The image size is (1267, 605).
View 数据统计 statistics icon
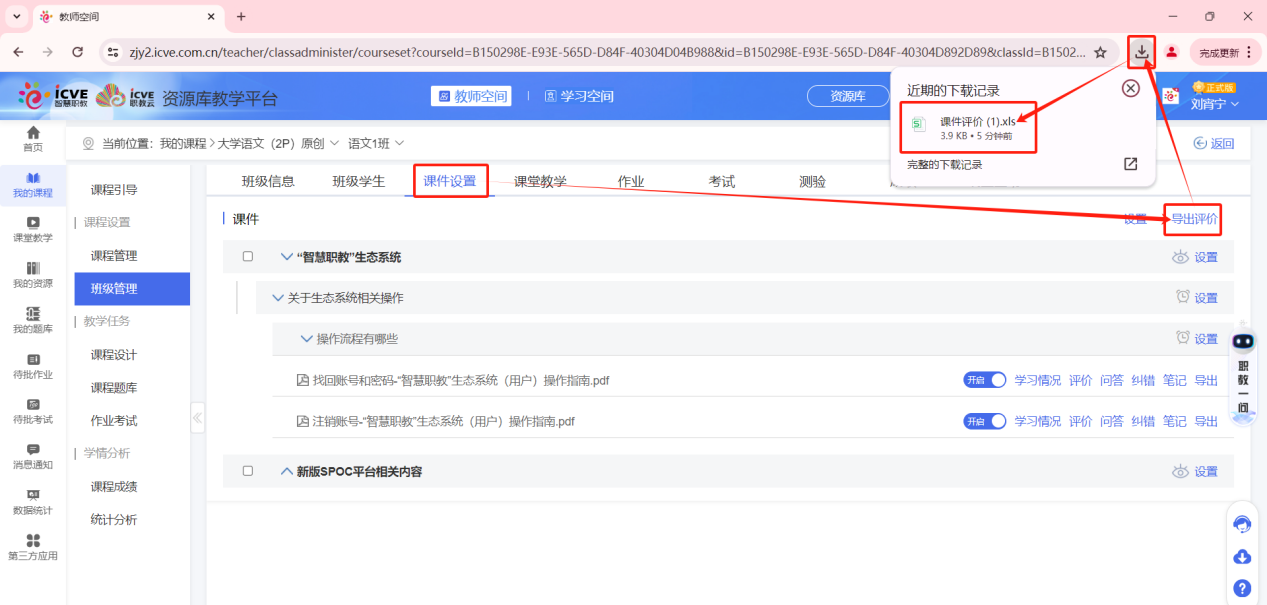(33, 503)
